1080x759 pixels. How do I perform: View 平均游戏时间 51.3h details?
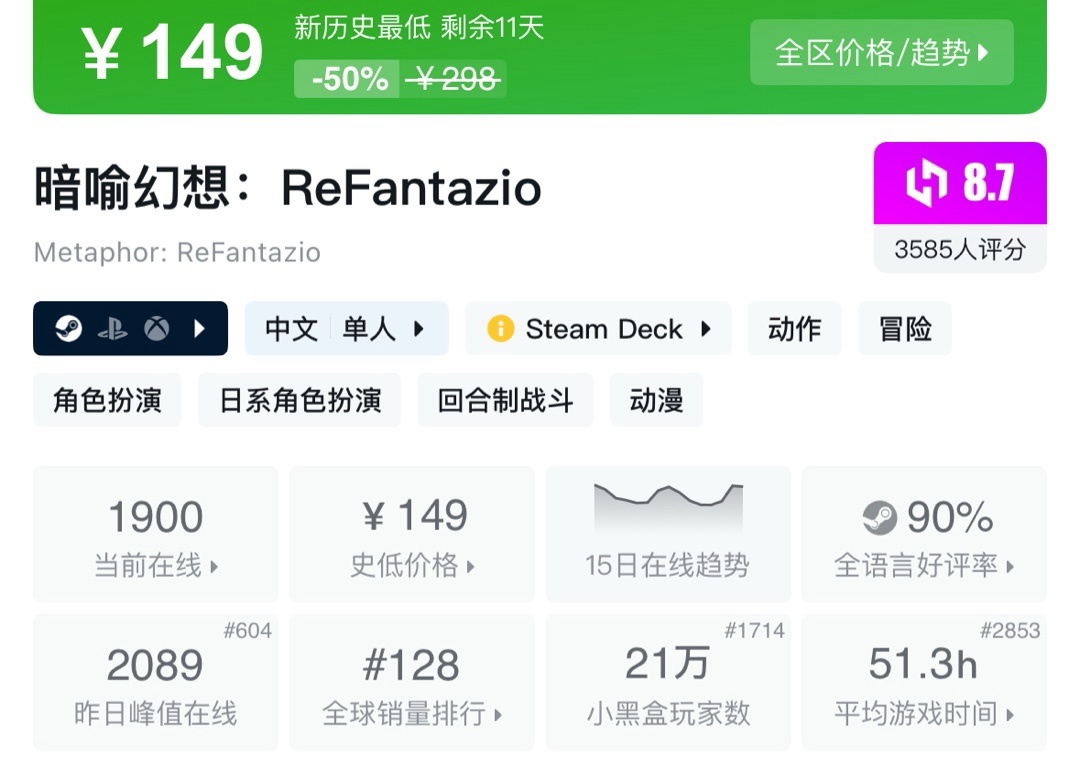pos(924,683)
